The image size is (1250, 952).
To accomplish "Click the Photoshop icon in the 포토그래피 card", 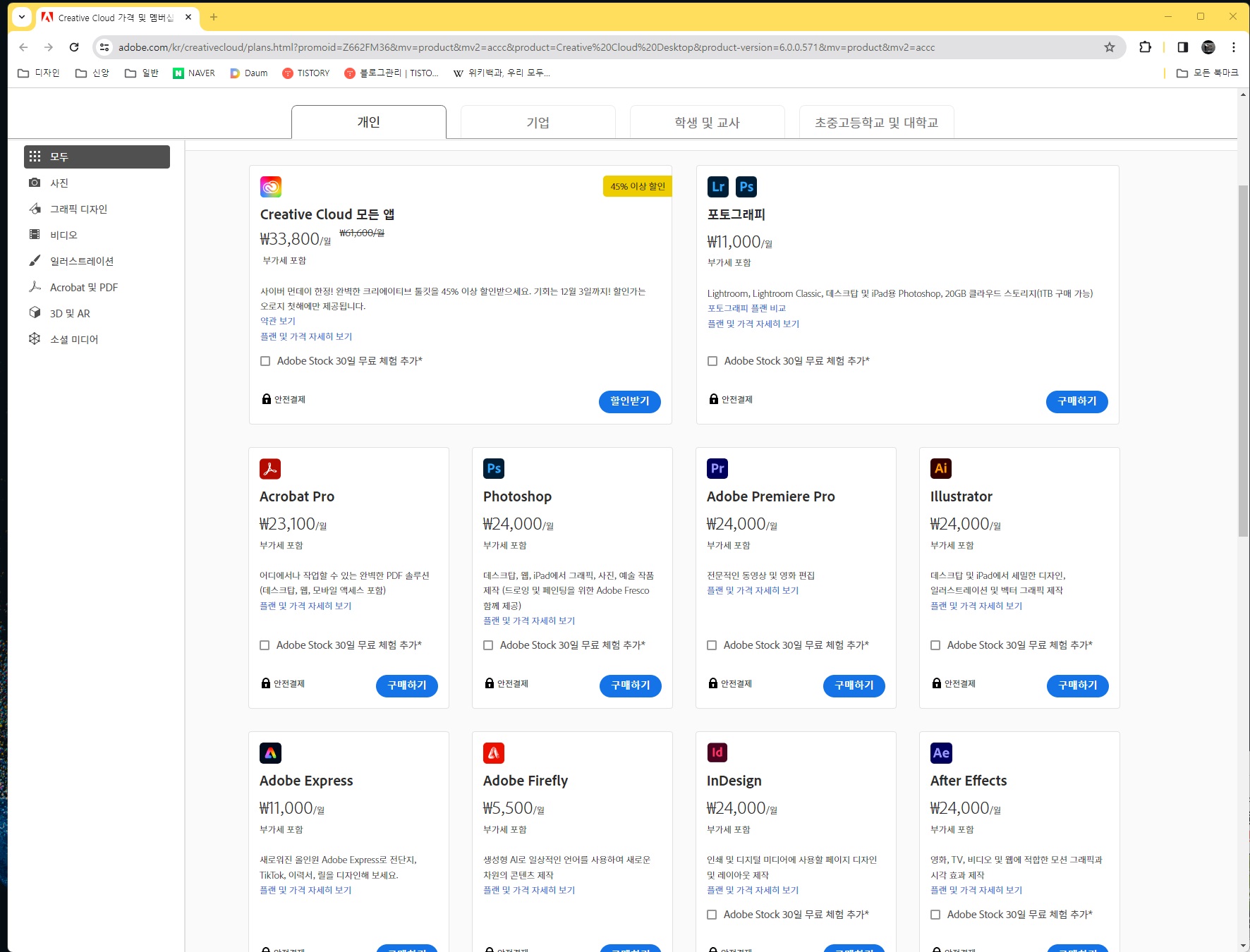I will 746,187.
